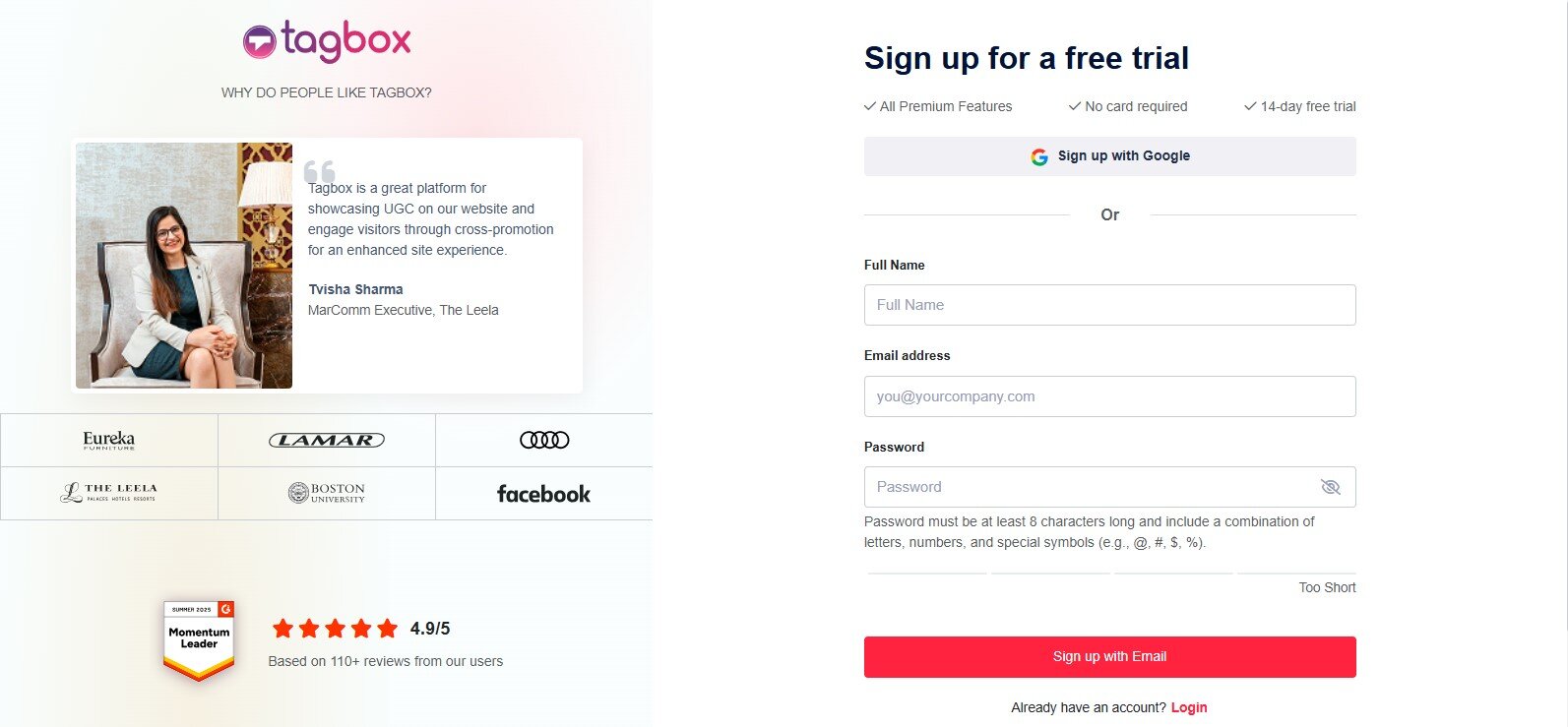
Task: Click Tvisha Sharma's testimonial photo
Action: tap(183, 266)
